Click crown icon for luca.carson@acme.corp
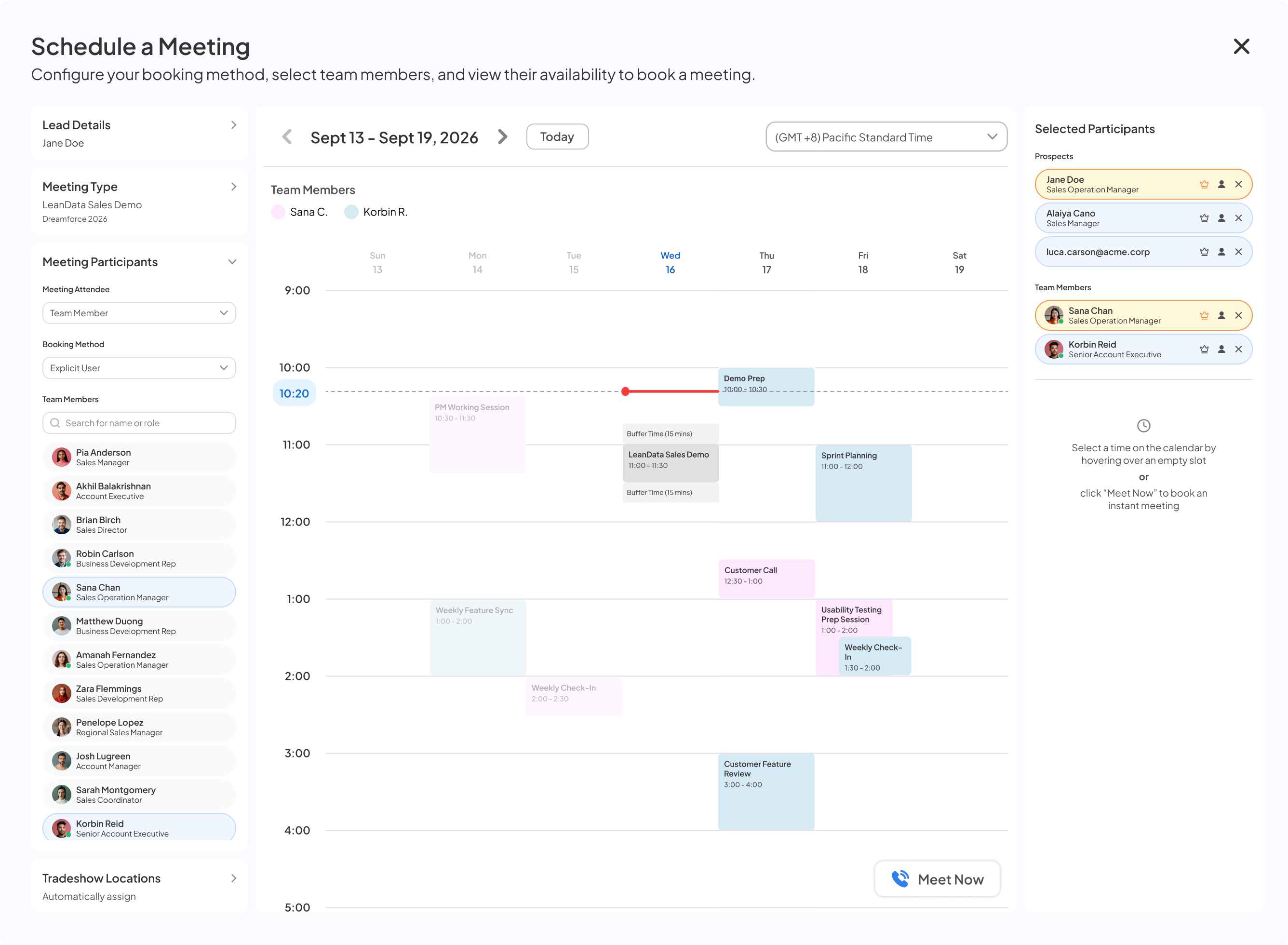This screenshot has height=945, width=1288. click(1204, 252)
